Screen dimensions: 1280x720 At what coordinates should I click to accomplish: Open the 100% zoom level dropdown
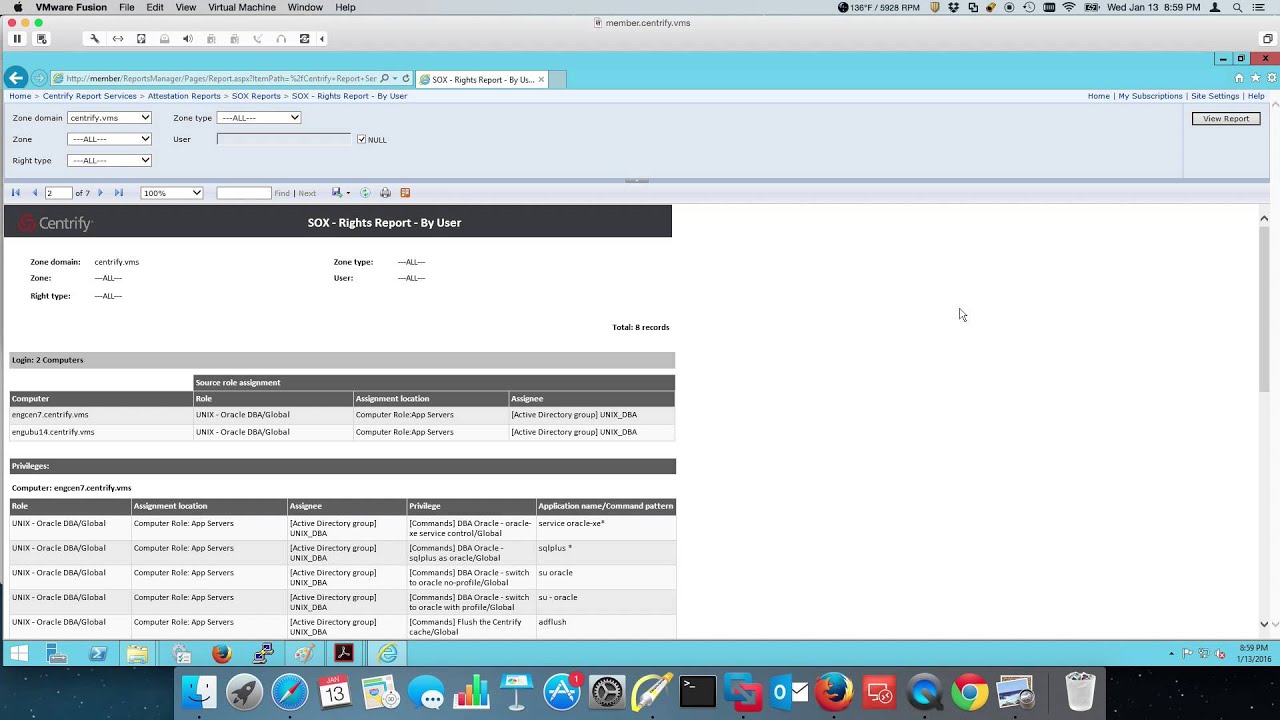[x=171, y=193]
